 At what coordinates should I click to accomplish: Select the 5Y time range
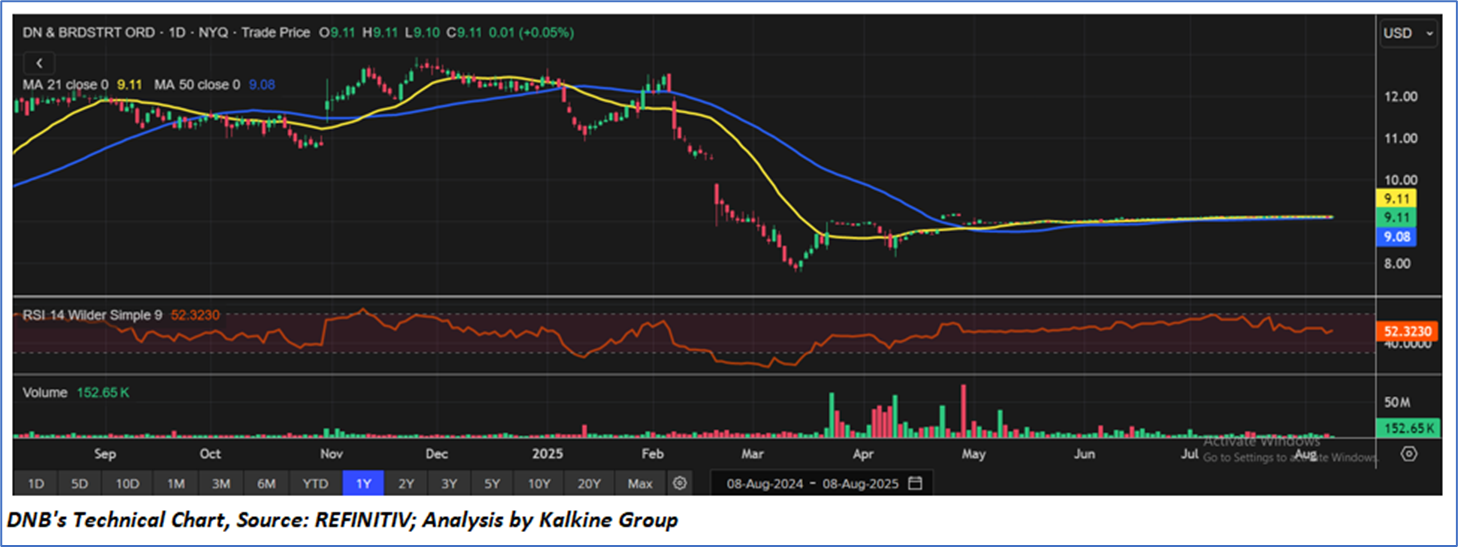click(492, 484)
